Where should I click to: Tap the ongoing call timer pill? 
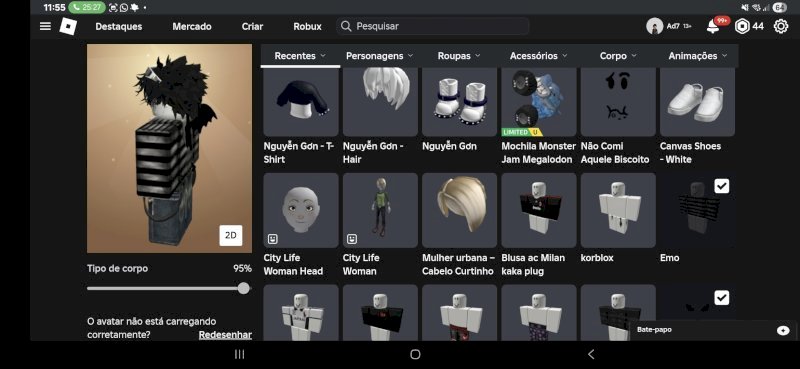pos(87,7)
